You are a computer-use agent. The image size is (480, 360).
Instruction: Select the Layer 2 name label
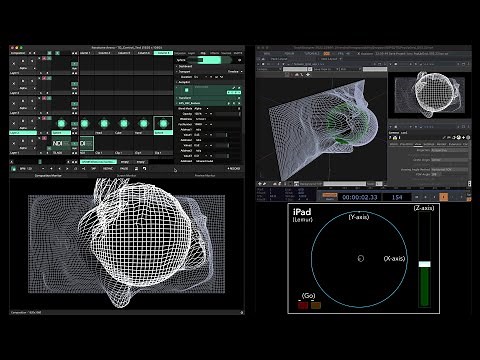point(23,133)
